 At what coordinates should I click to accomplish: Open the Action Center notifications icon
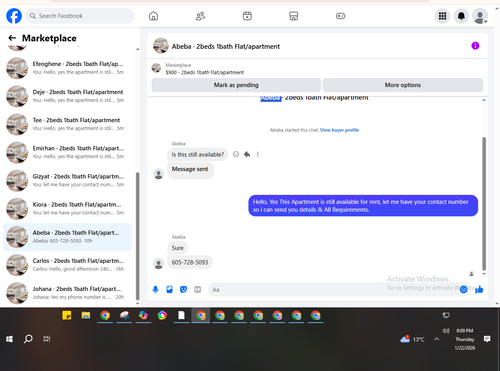pos(487,339)
